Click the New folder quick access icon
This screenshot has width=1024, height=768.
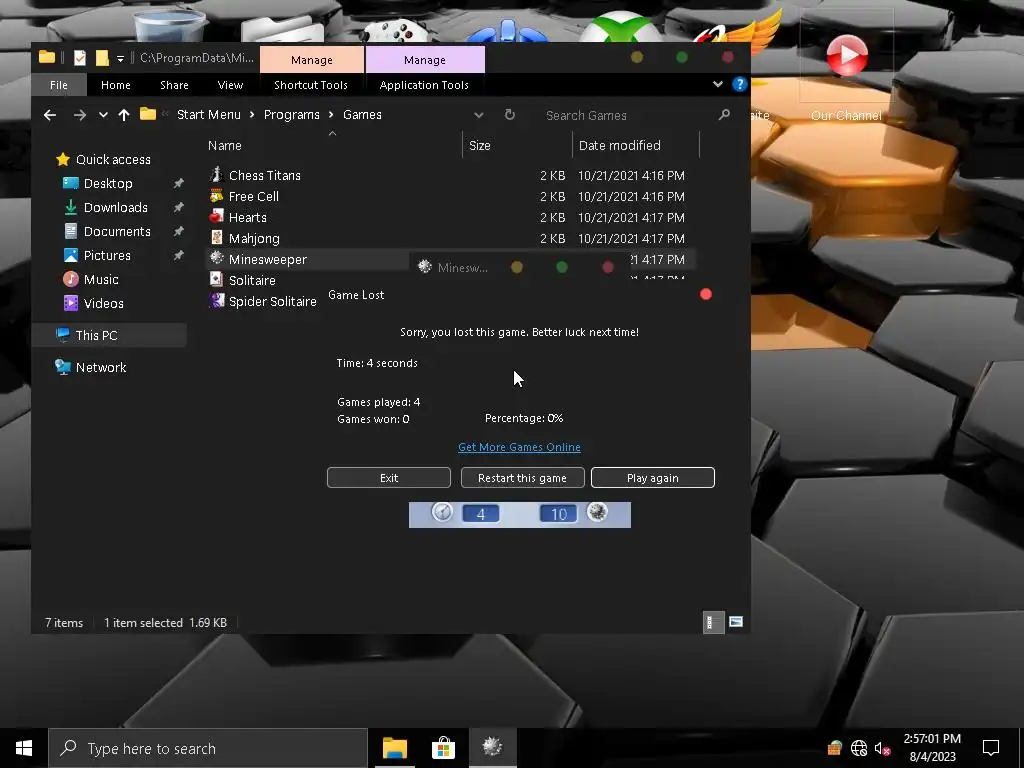tap(102, 58)
